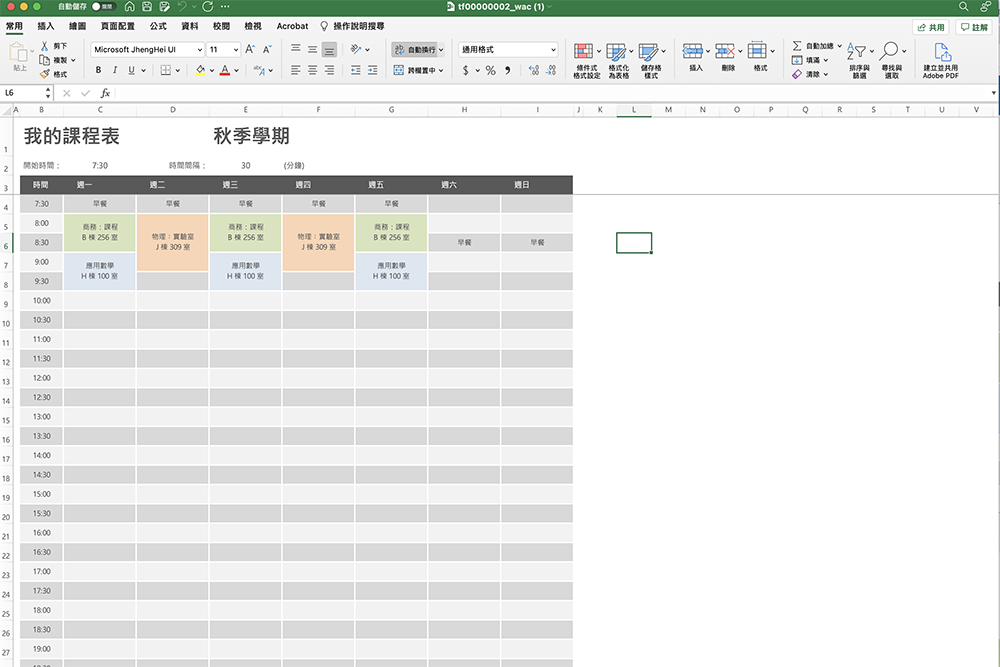Toggle italic formatting (I)
The height and width of the screenshot is (667, 1000).
115,70
